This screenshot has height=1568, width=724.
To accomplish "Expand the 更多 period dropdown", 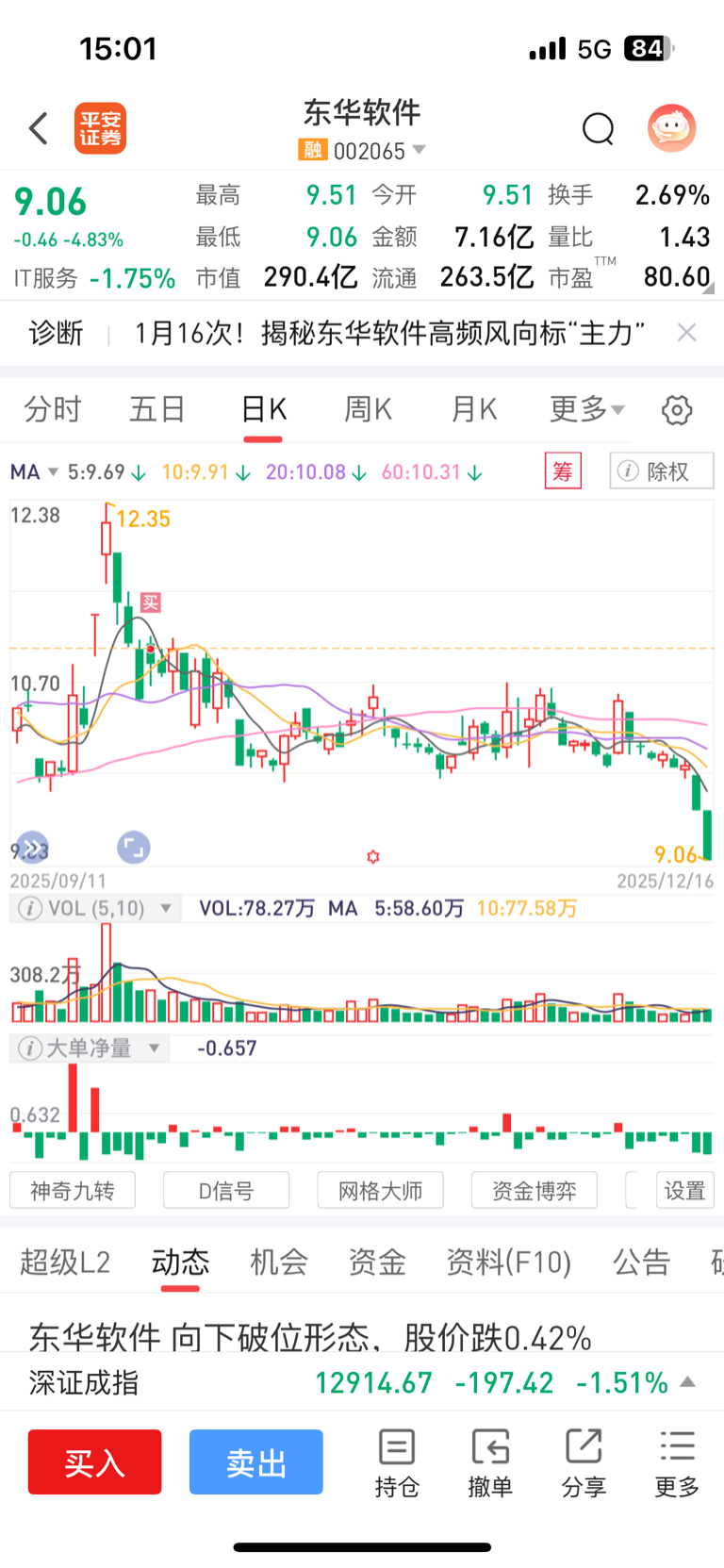I will [x=587, y=409].
